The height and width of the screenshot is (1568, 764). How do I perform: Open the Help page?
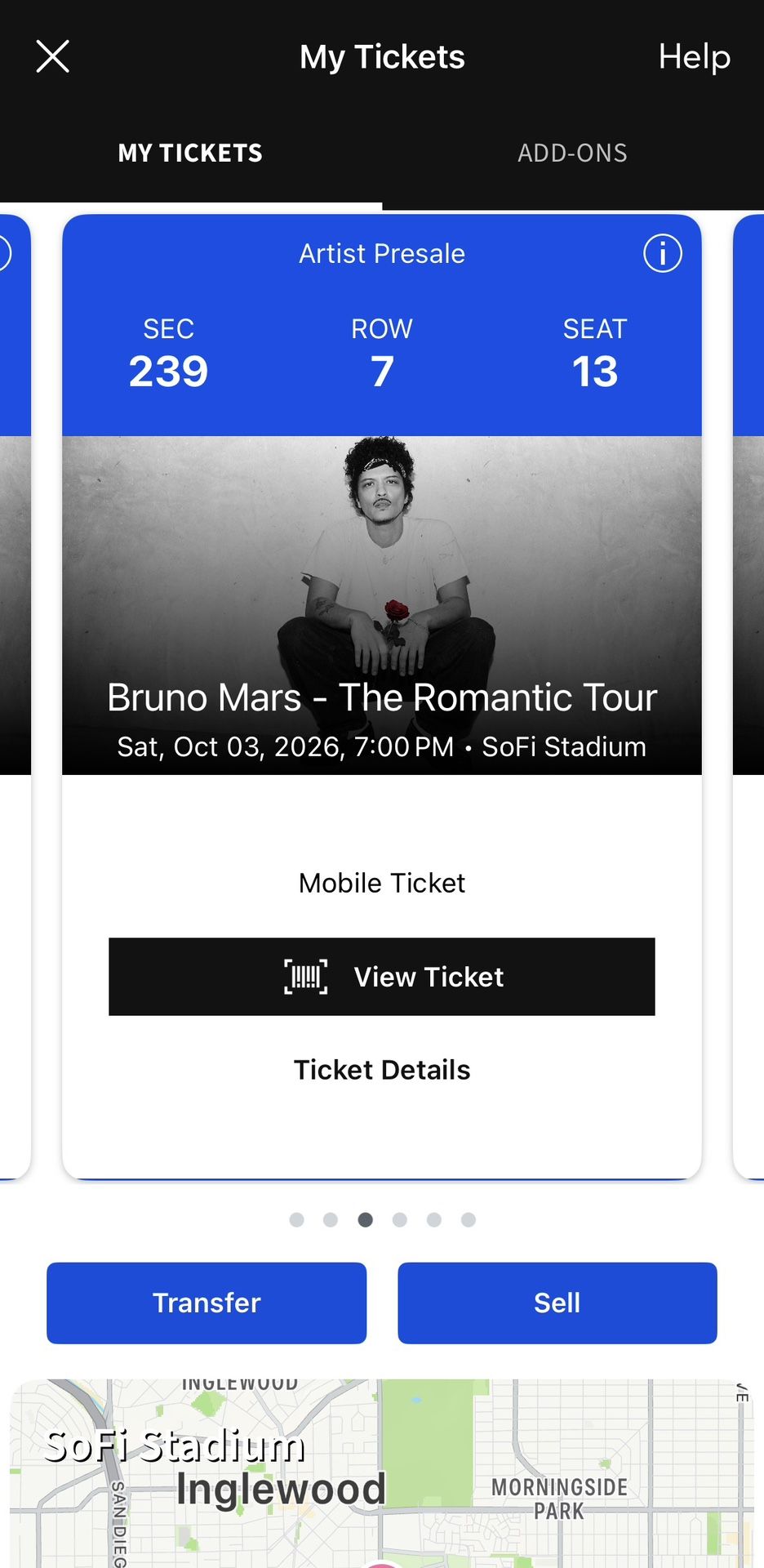694,57
